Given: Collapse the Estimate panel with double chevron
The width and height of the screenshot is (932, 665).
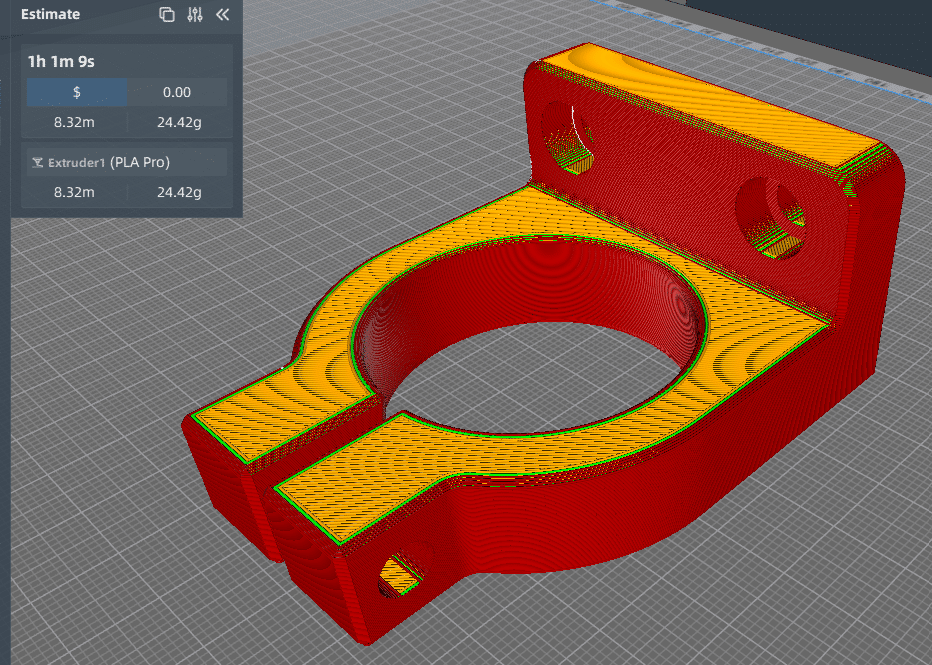Looking at the screenshot, I should tap(223, 15).
